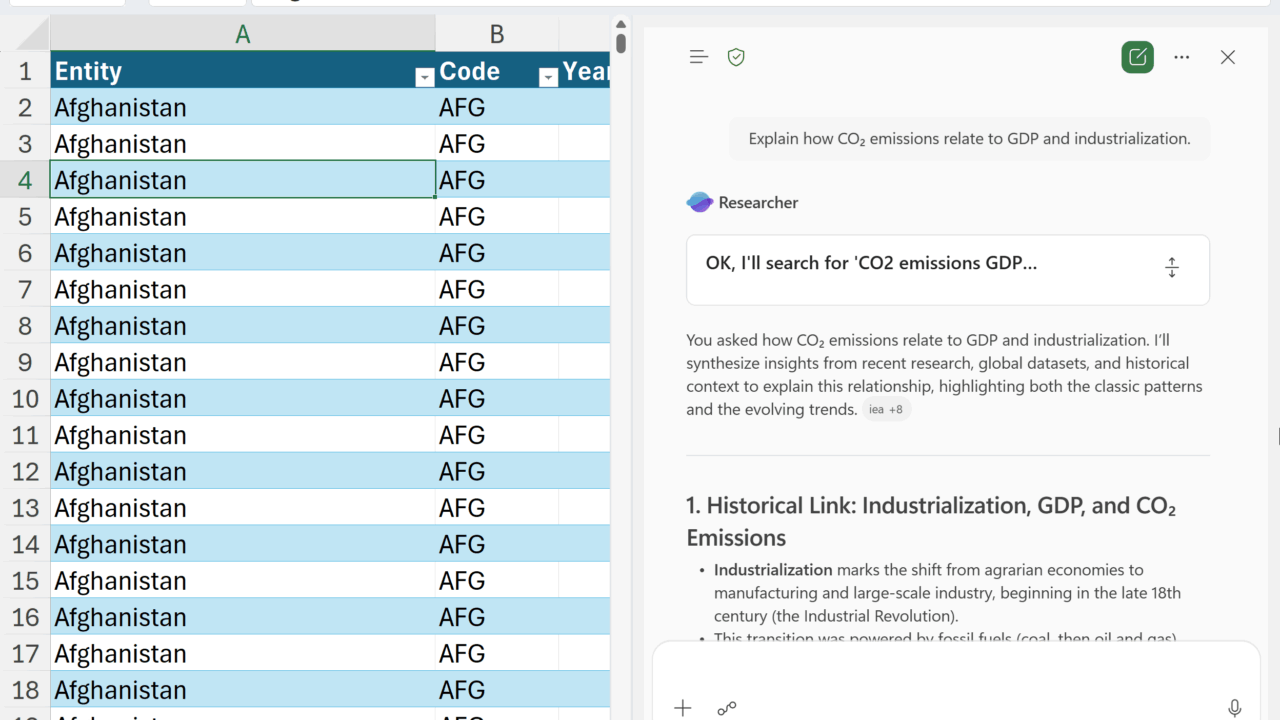Click the green shield protection icon
The image size is (1280, 720).
point(736,57)
